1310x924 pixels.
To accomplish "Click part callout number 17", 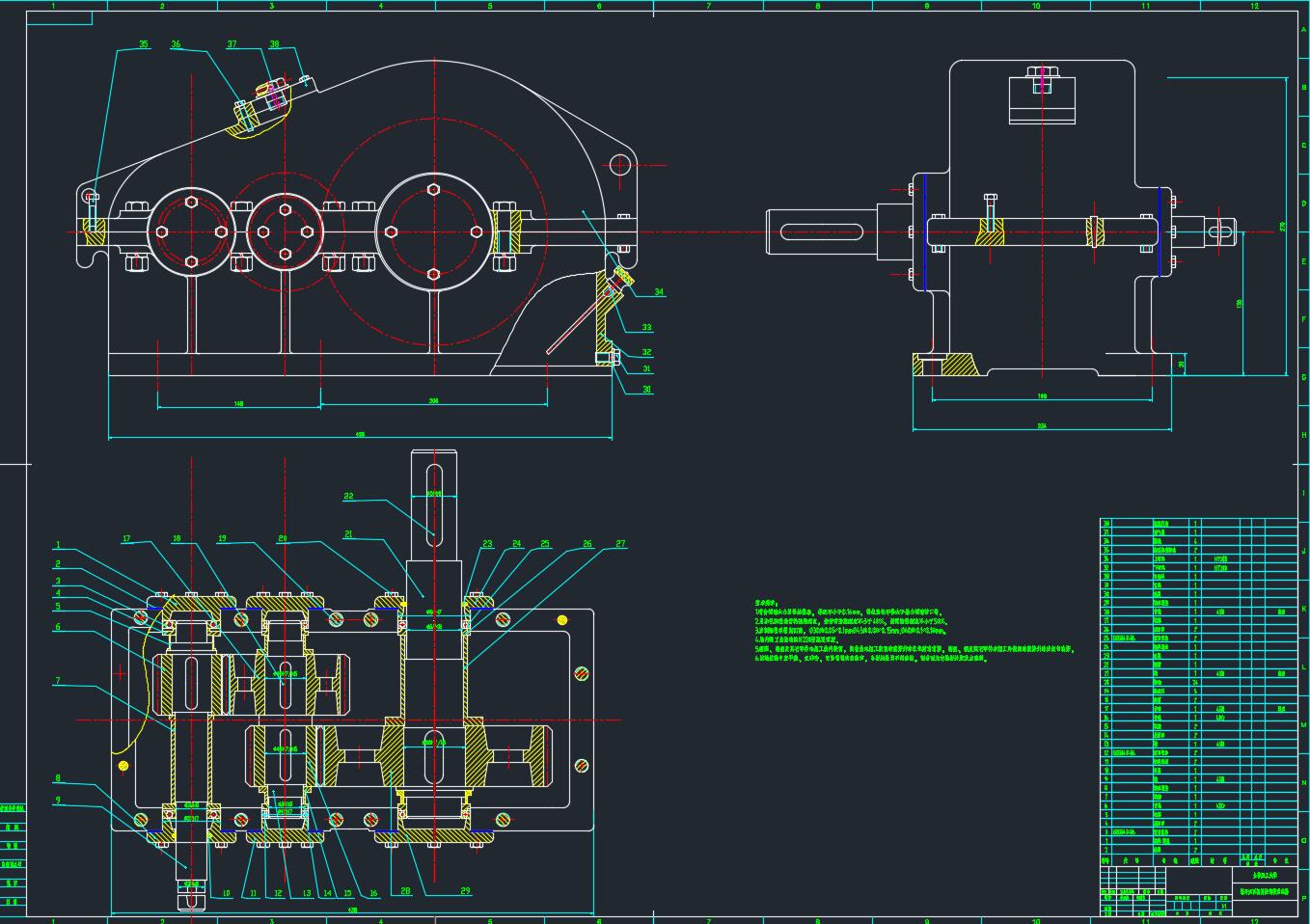I will point(126,538).
